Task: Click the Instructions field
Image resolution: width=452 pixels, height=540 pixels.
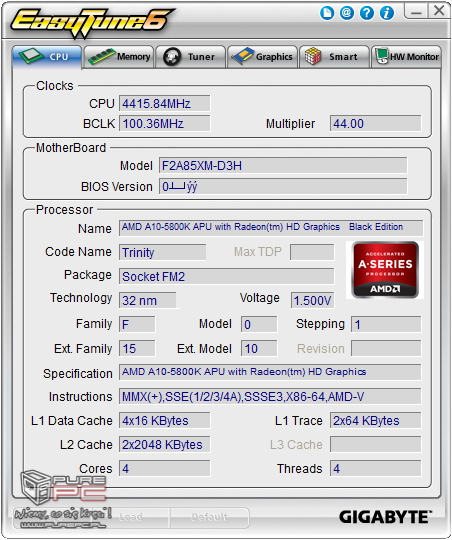Action: click(x=270, y=396)
